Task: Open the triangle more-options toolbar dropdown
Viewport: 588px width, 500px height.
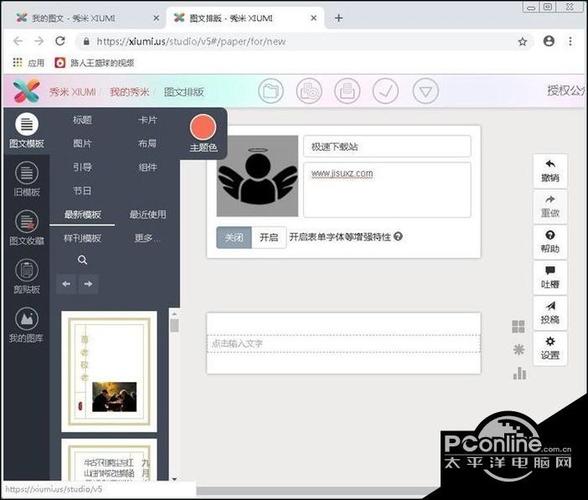Action: (x=425, y=91)
